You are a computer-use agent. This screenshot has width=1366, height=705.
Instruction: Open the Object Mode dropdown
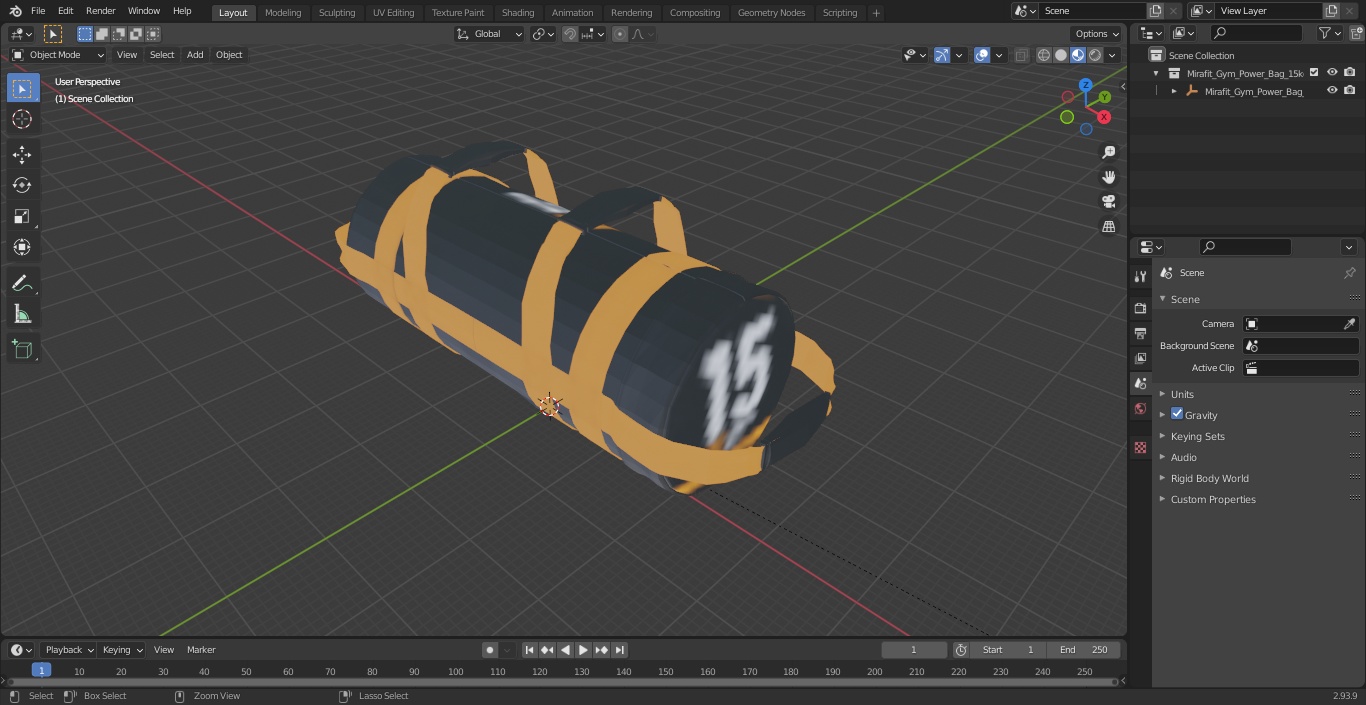pos(58,55)
